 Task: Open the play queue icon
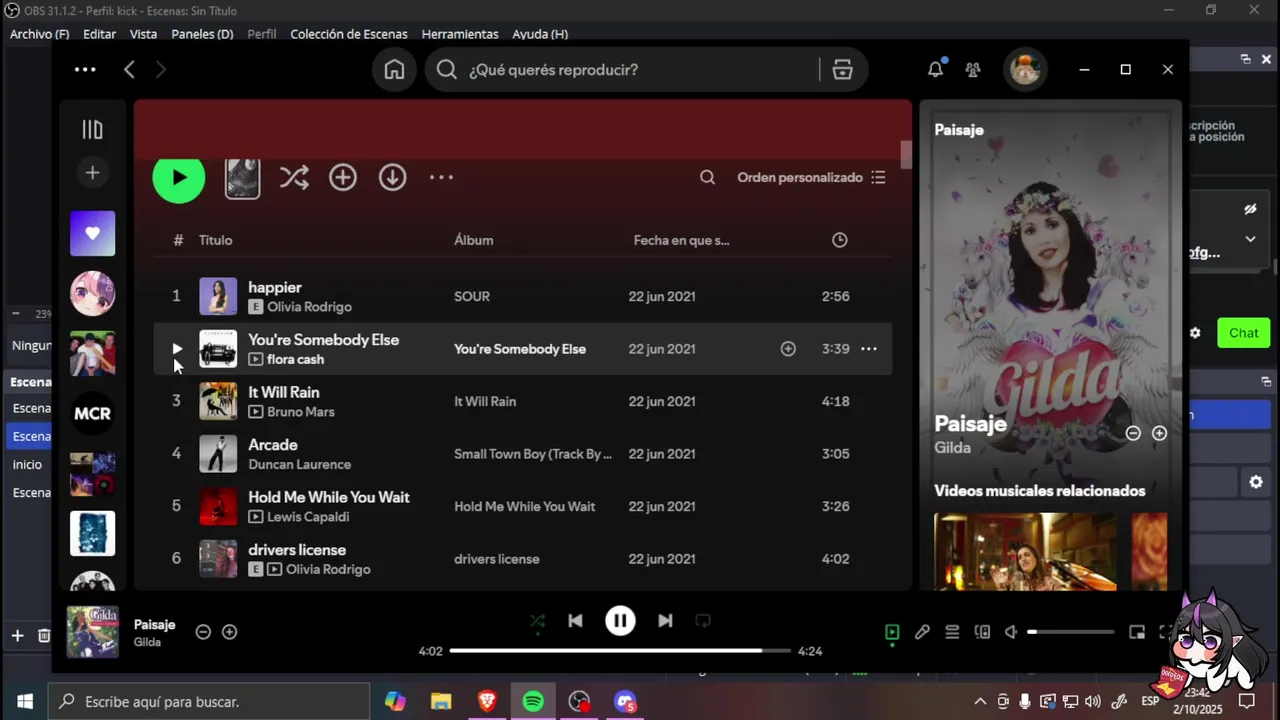(x=952, y=632)
